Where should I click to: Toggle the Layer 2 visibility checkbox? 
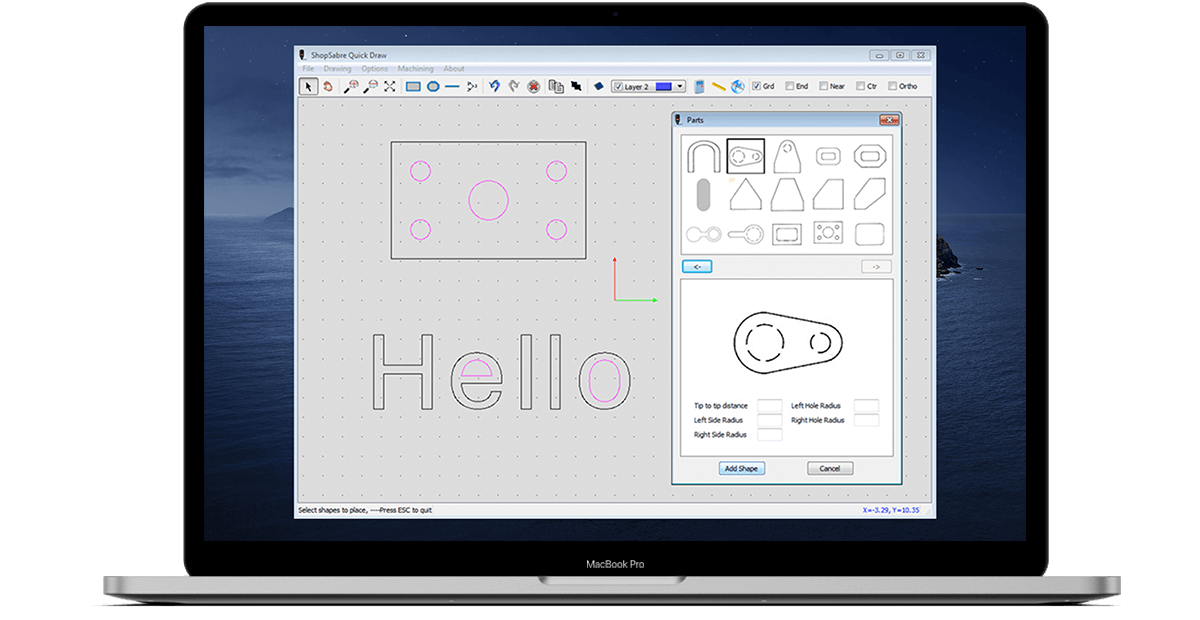click(618, 87)
